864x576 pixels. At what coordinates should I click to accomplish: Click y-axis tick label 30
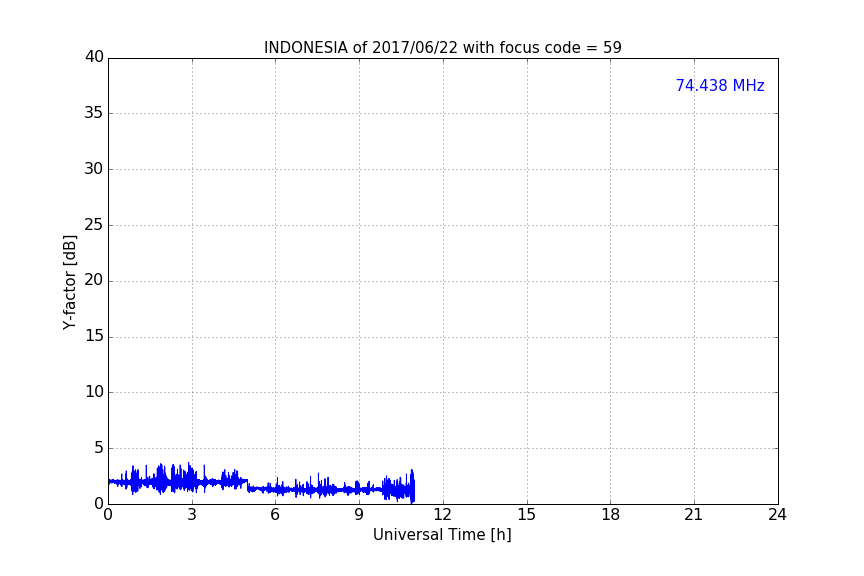94,169
